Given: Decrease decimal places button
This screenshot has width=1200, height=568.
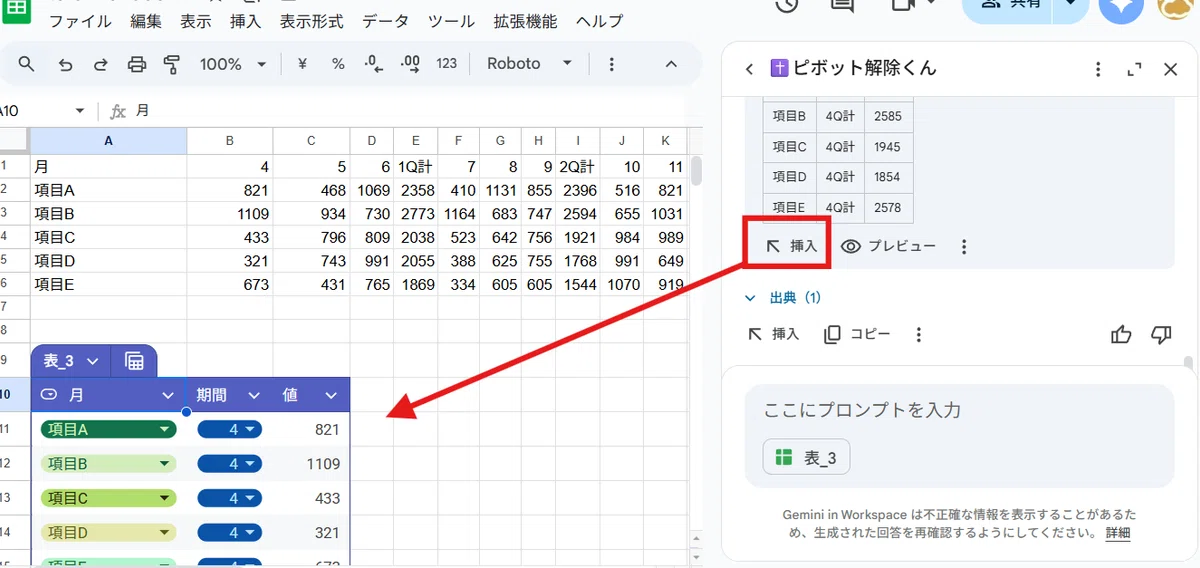Looking at the screenshot, I should click(x=374, y=64).
